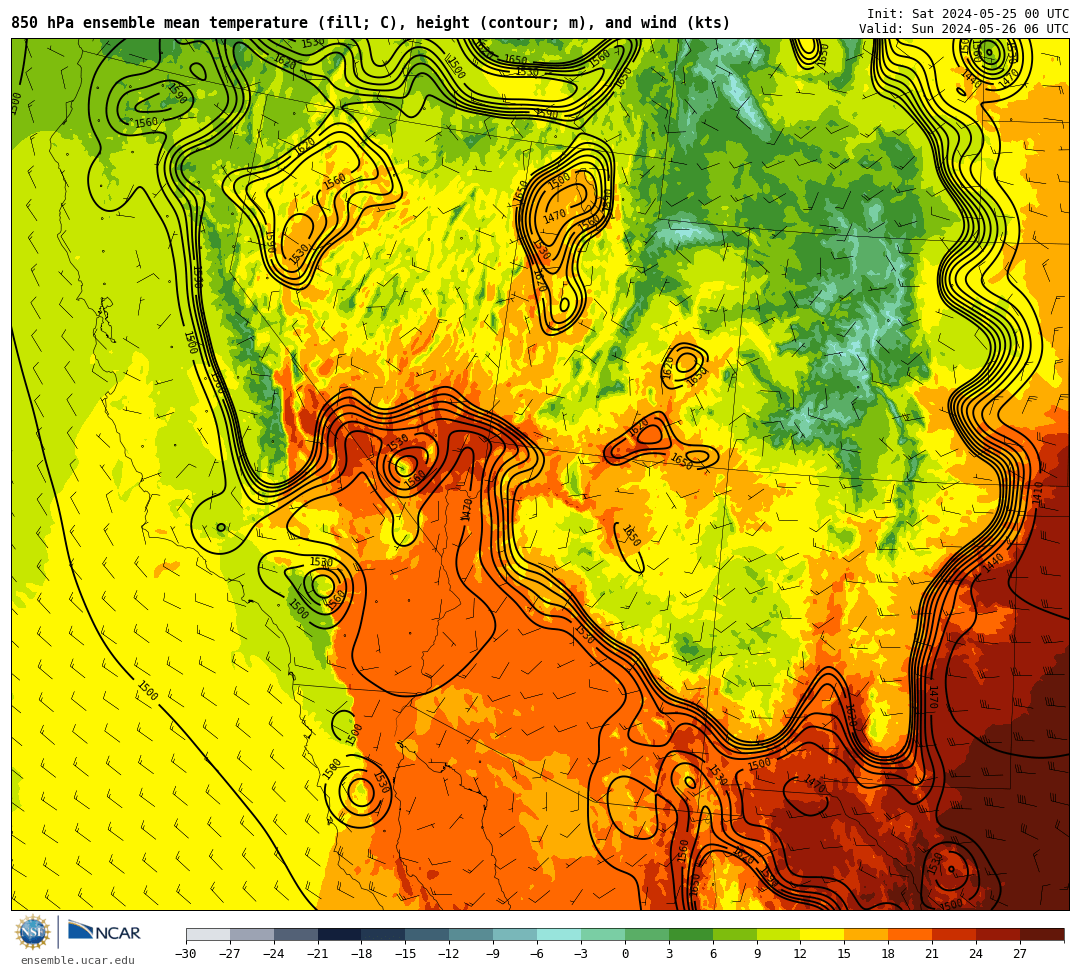
Task: Click the orange 18 to 21 colorbar swatch
Action: 910,934
